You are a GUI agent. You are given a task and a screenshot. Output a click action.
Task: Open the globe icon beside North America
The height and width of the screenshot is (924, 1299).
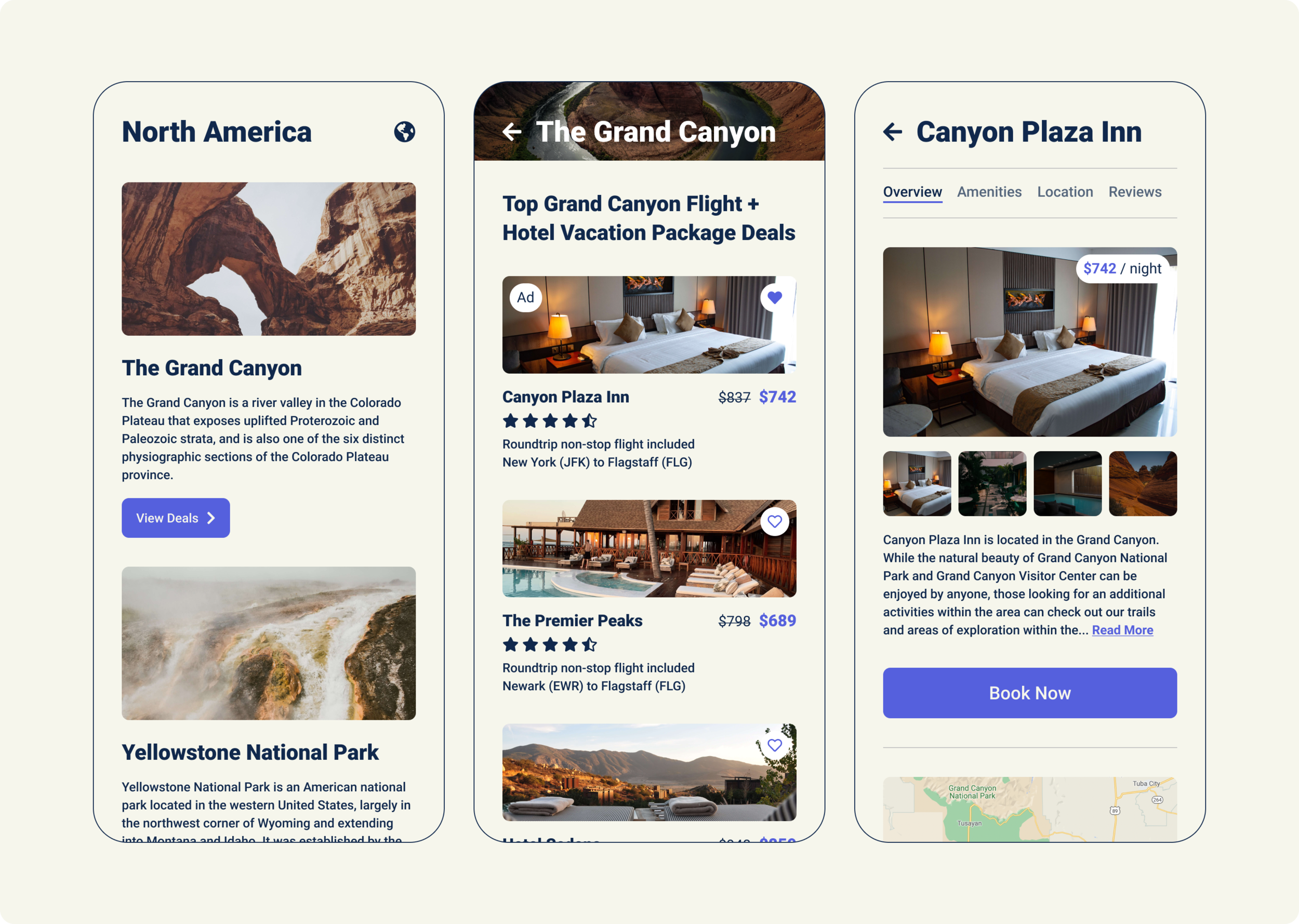[x=404, y=132]
